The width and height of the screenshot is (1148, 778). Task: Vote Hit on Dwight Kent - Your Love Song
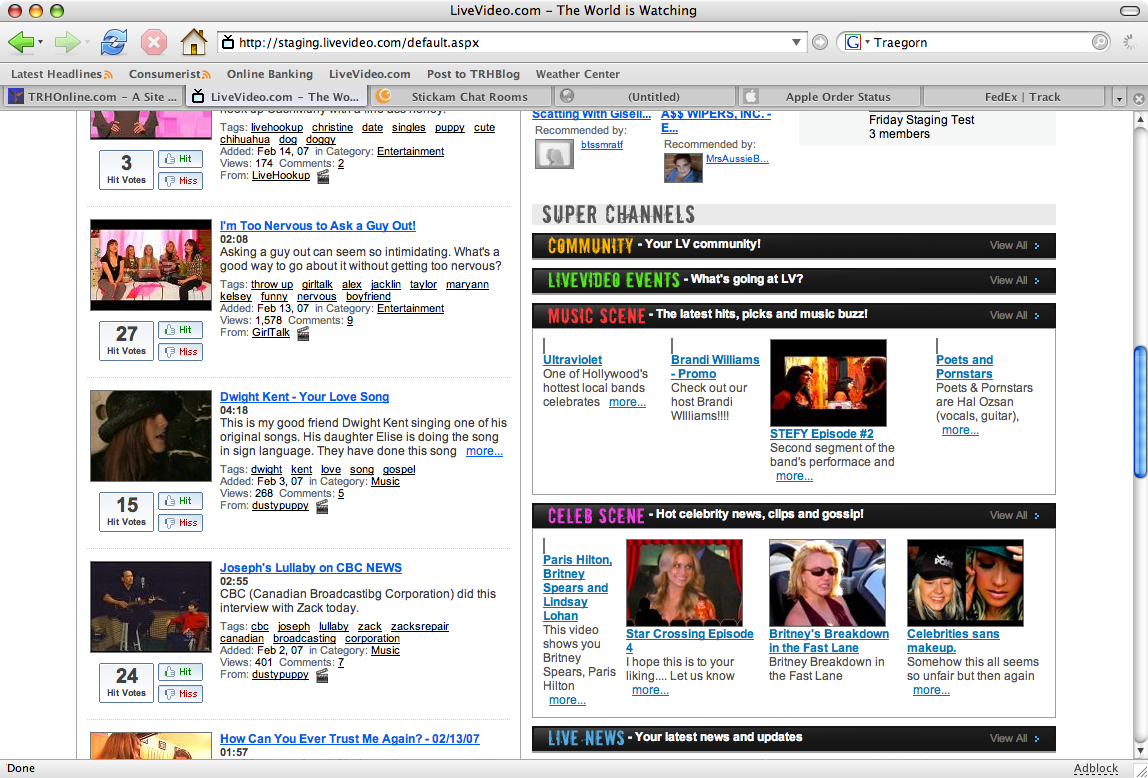point(180,501)
